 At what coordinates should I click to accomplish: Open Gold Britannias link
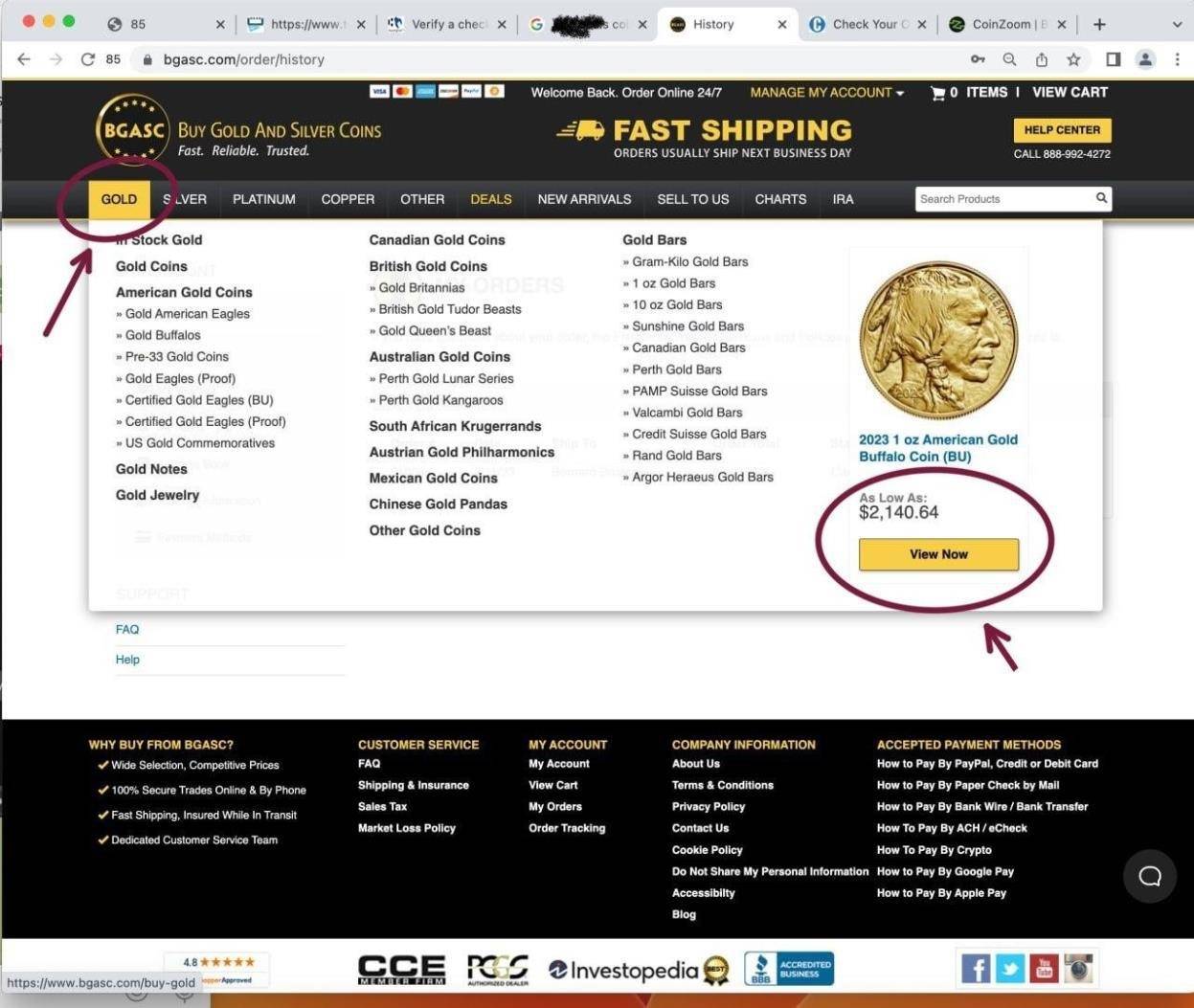pos(421,287)
